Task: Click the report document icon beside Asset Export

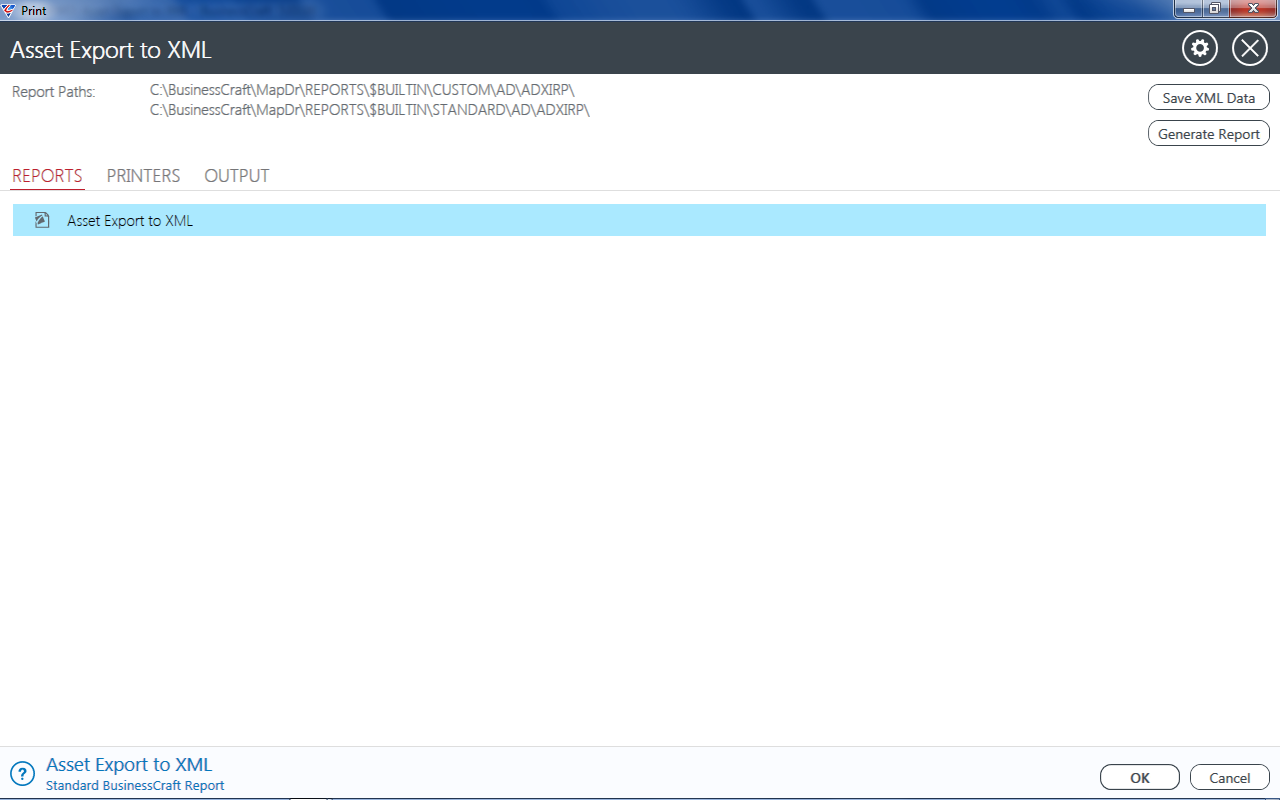Action: tap(42, 220)
